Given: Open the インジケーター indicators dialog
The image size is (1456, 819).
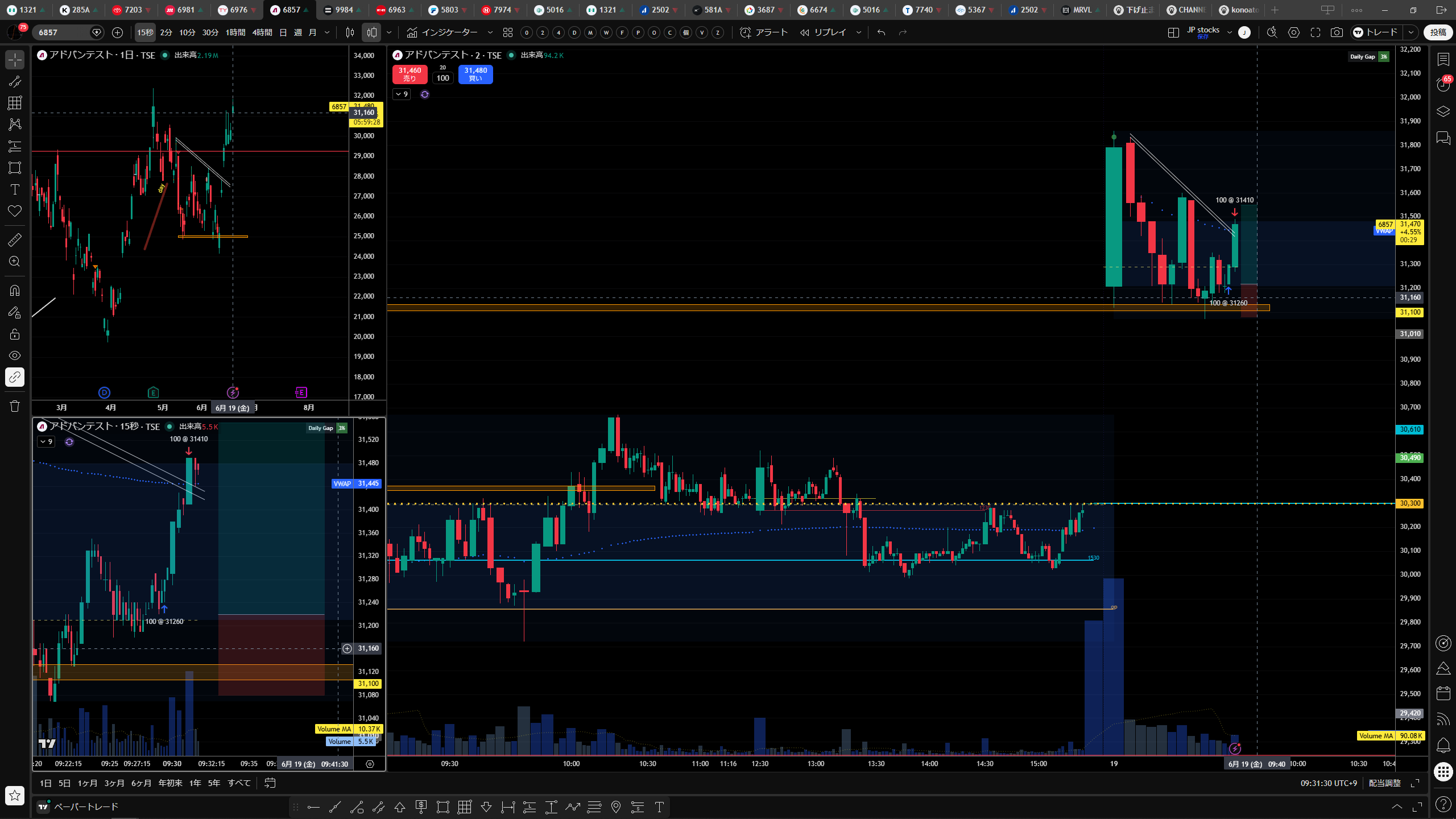Looking at the screenshot, I should [x=443, y=32].
